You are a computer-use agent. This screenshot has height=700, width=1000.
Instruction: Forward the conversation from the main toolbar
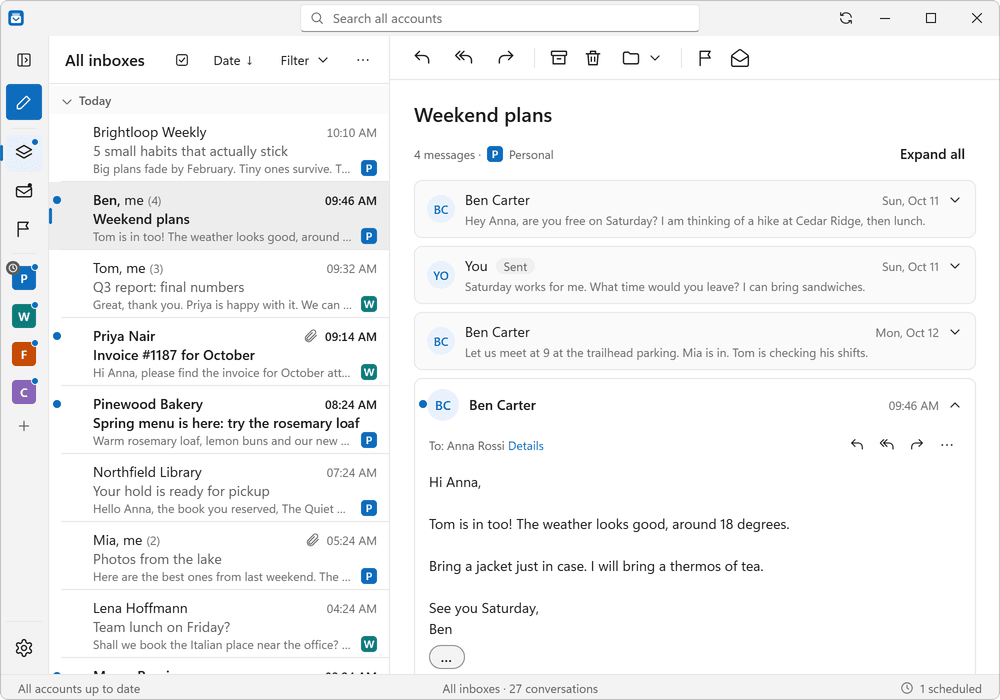click(x=506, y=58)
